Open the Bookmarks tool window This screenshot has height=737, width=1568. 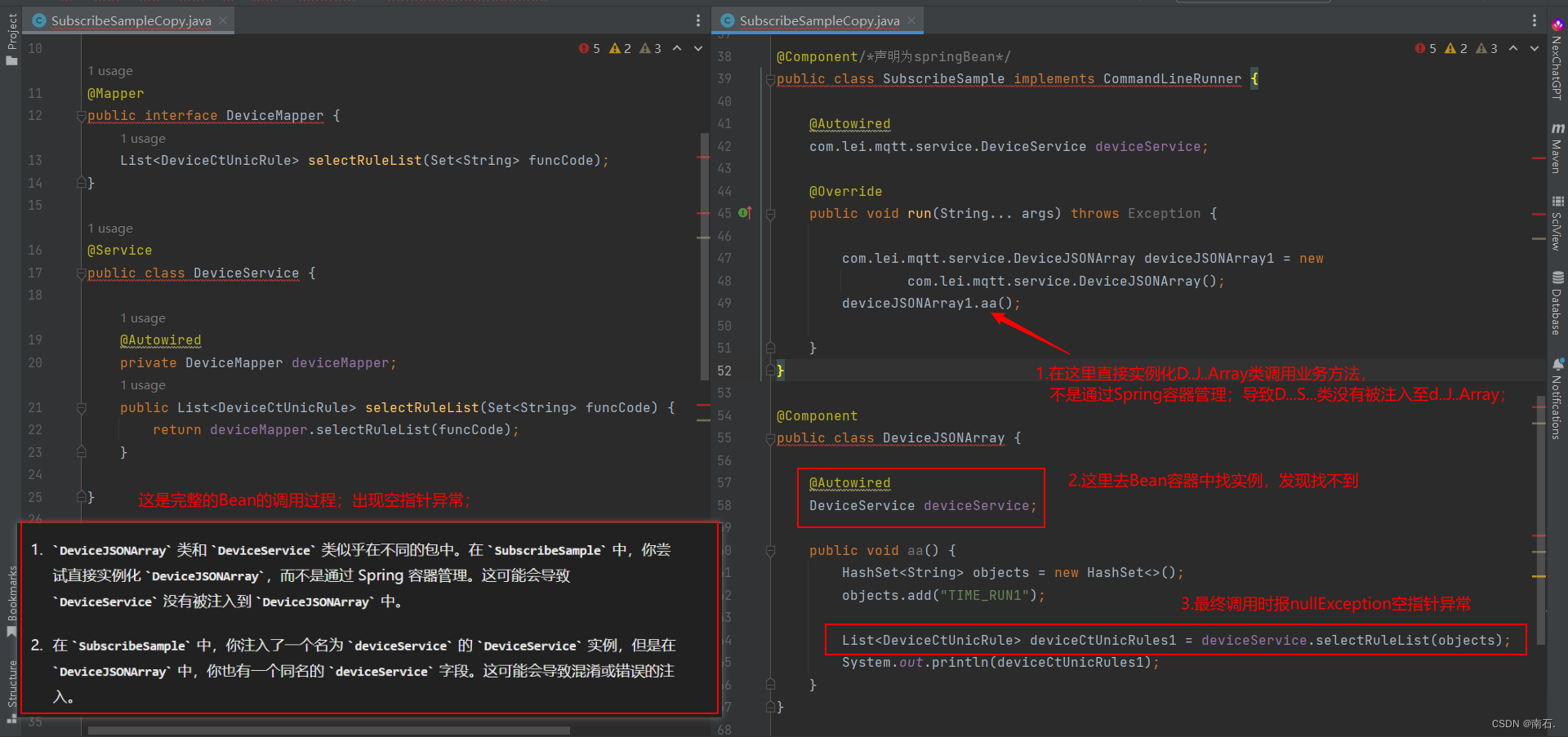[11, 600]
